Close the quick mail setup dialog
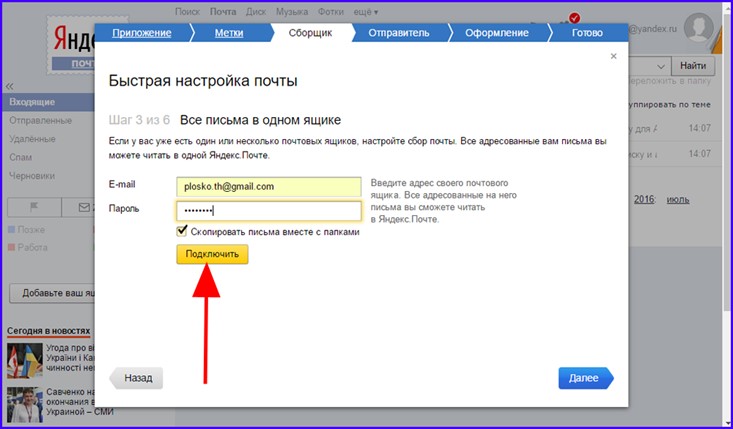The image size is (733, 429). tap(613, 57)
